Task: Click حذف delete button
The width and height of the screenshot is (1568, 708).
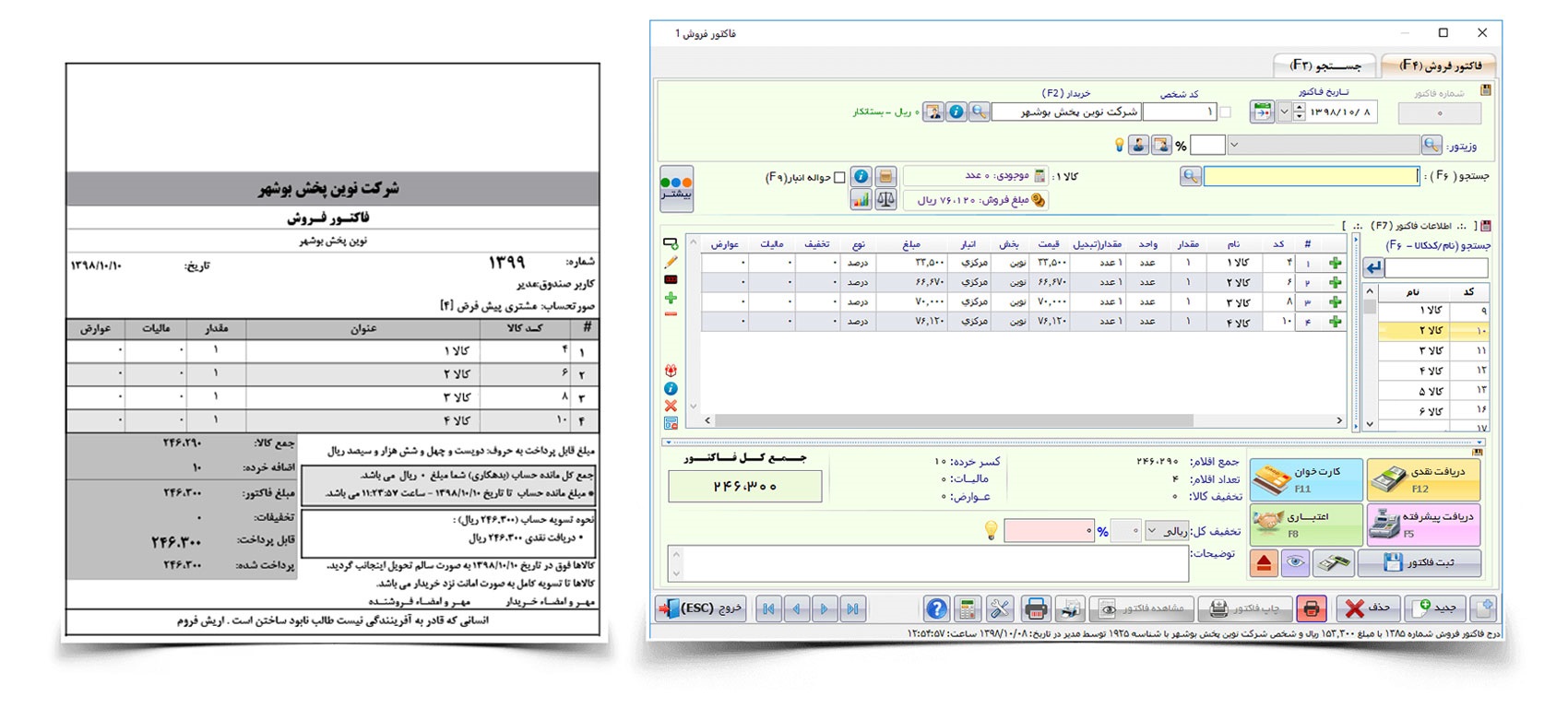Action: [1367, 608]
